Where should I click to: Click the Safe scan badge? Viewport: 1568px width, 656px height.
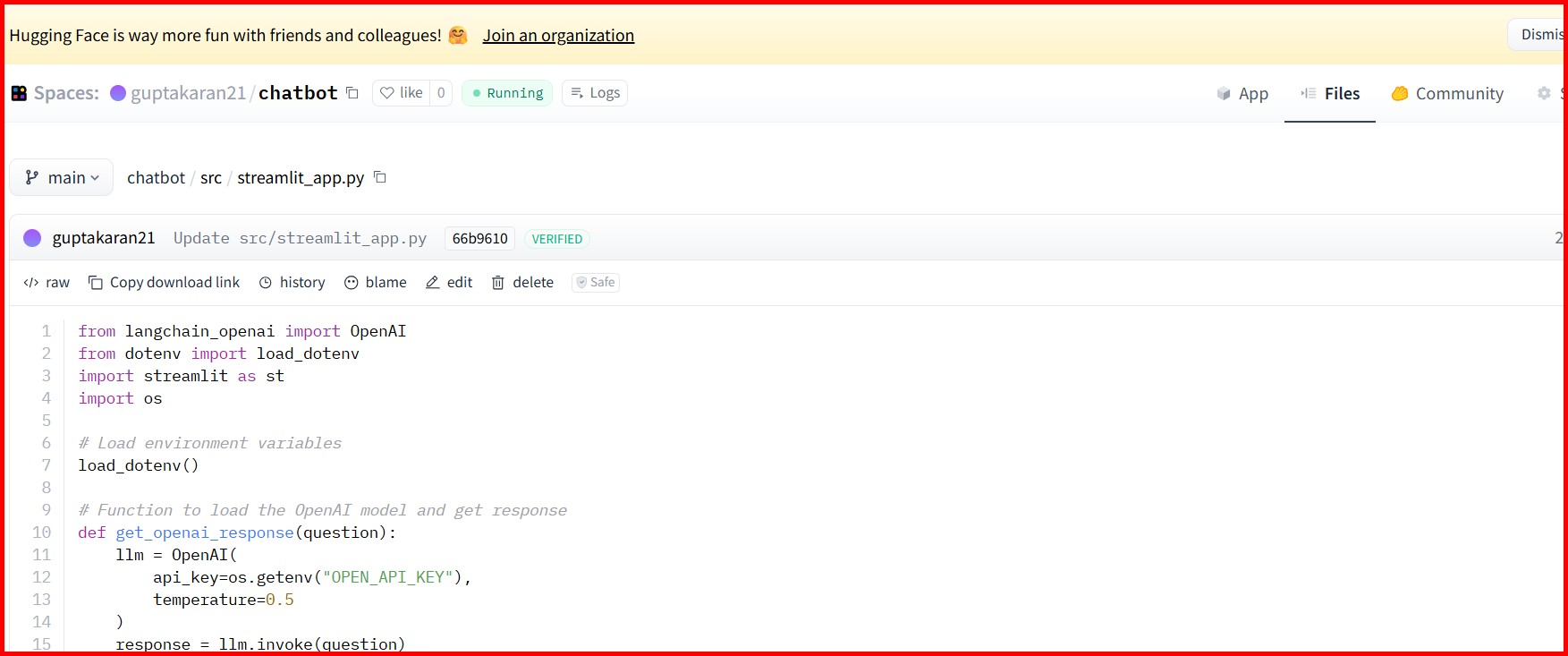pos(596,283)
